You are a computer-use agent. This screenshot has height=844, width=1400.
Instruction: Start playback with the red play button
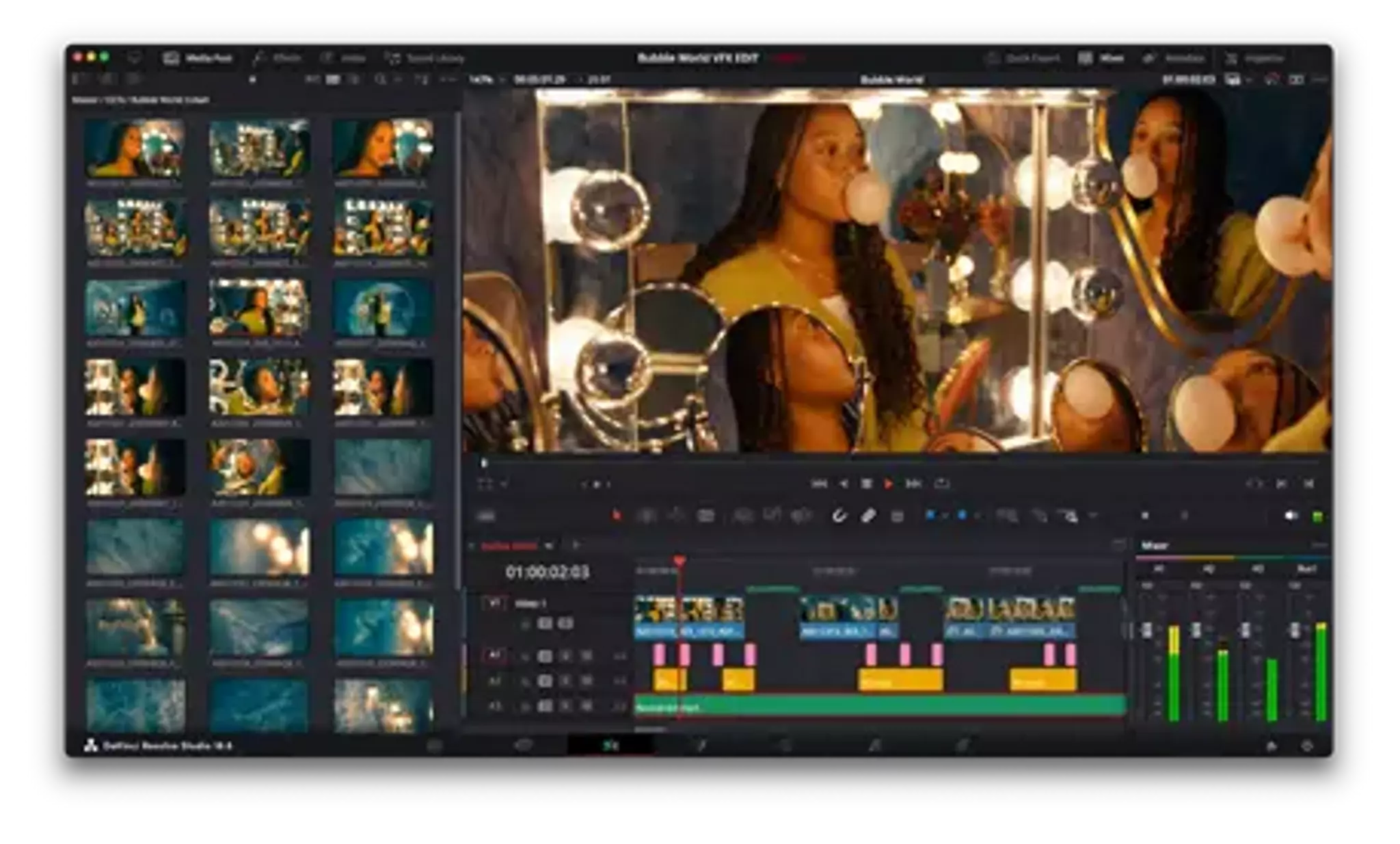(x=889, y=484)
